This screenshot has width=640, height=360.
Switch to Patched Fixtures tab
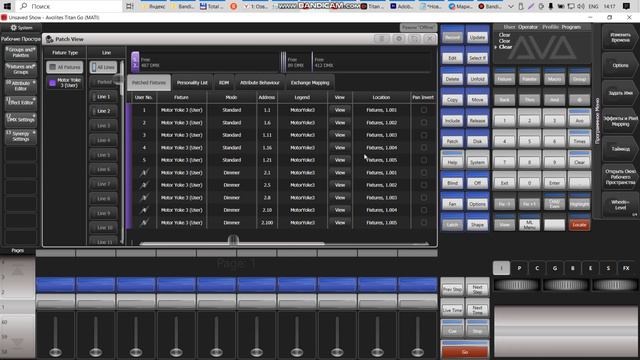[149, 82]
